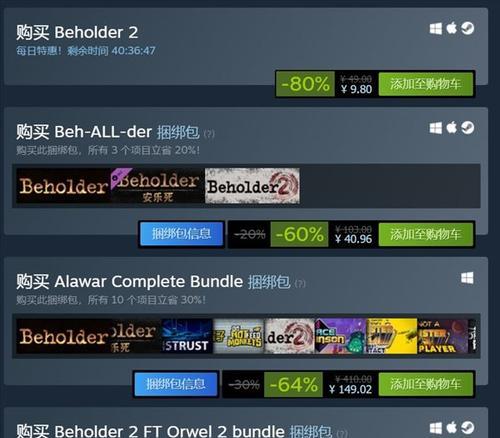Open 捆绑包信息 for the Alawar Complete Bundle

[x=176, y=384]
